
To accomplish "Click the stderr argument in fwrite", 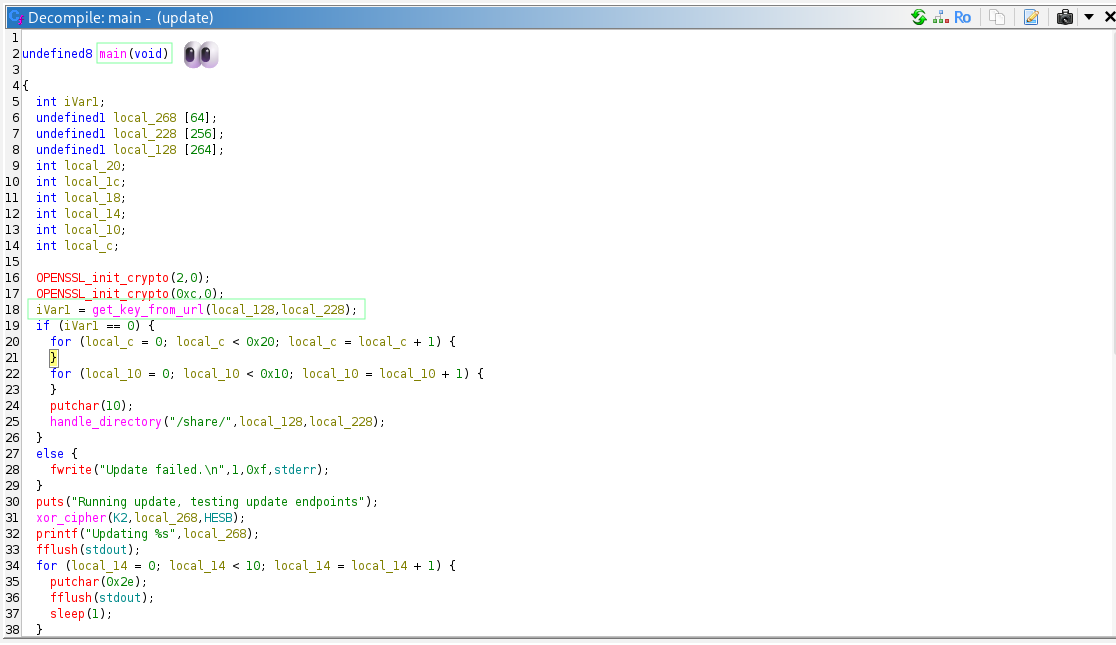I will click(x=295, y=470).
